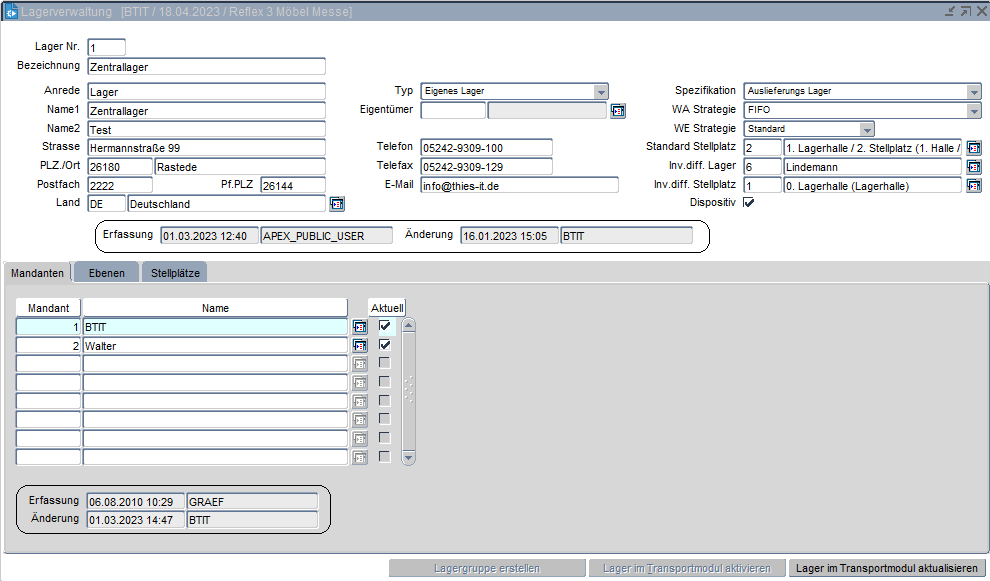Open lookup icon for Inv.diff. Lager Lindemann
Image resolution: width=990 pixels, height=581 pixels.
(x=974, y=167)
